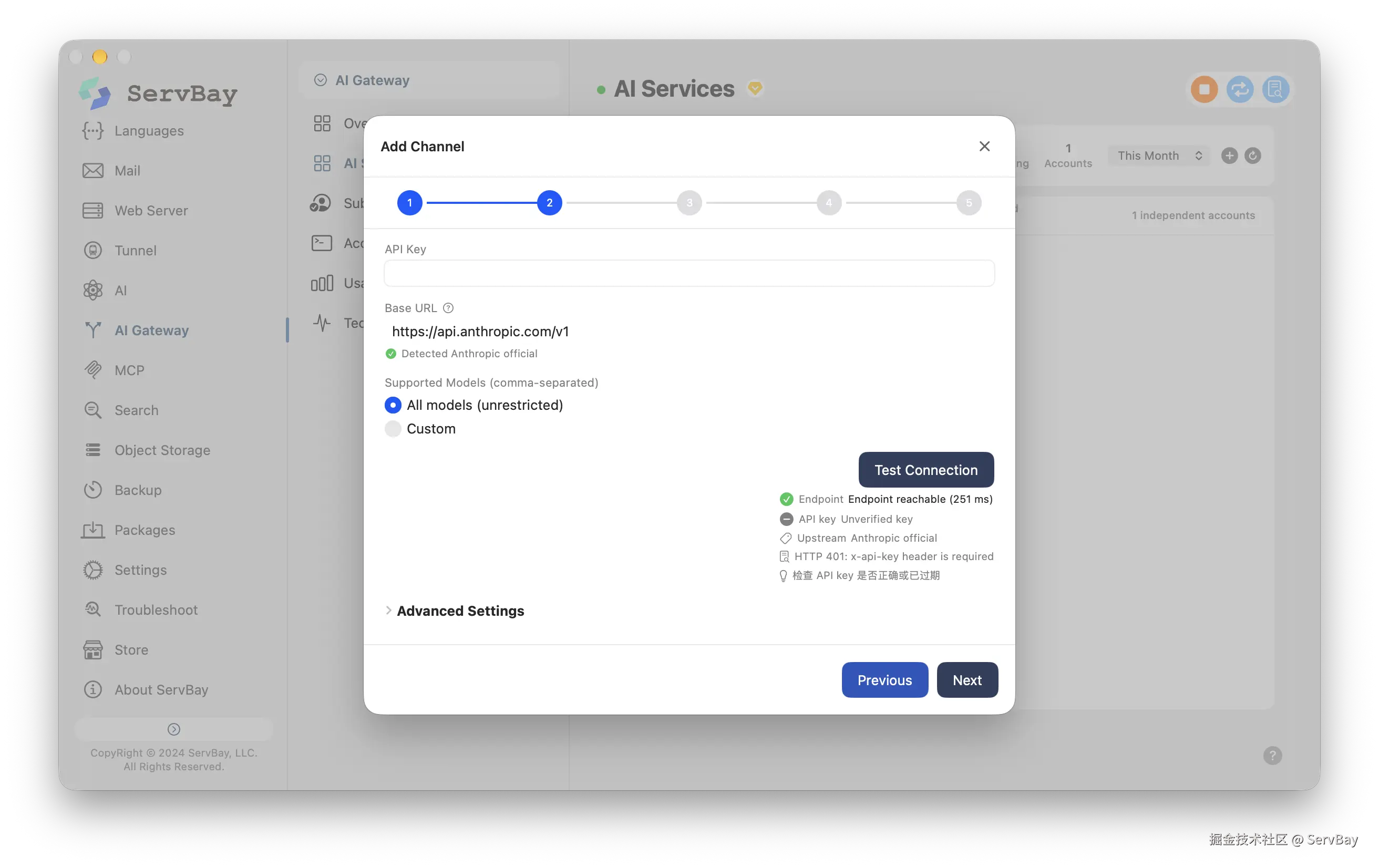Open Settings in sidebar
This screenshot has height=868, width=1379.
pos(124,570)
